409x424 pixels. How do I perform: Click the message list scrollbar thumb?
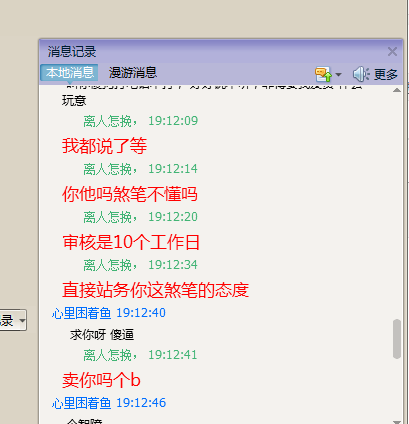coord(397,339)
